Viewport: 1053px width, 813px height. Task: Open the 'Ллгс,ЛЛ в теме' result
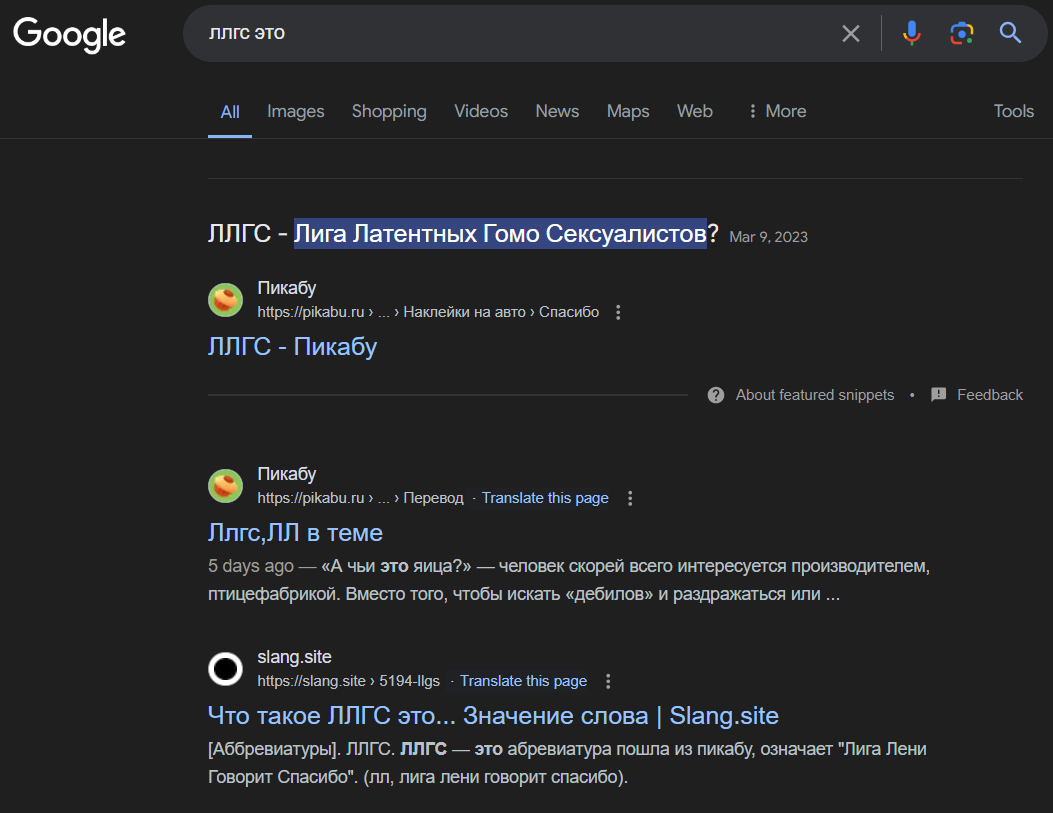[x=295, y=532]
